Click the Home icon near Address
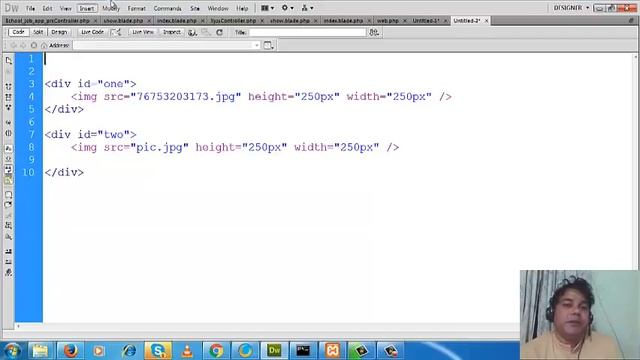This screenshot has height=360, width=640. [44, 45]
